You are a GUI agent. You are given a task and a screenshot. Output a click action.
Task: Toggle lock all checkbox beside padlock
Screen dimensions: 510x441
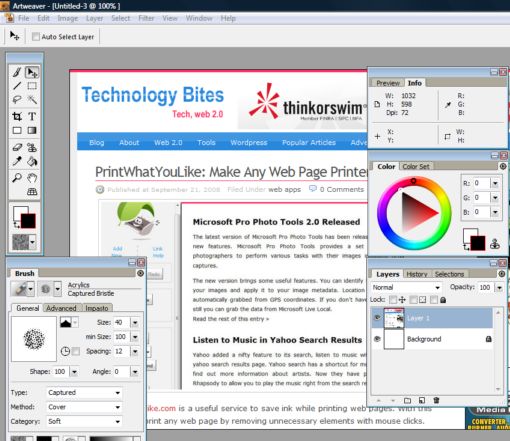434,300
